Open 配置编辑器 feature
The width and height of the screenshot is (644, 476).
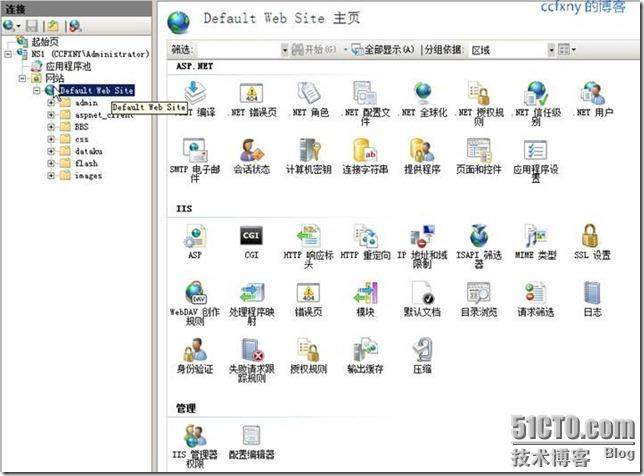pyautogui.click(x=252, y=442)
